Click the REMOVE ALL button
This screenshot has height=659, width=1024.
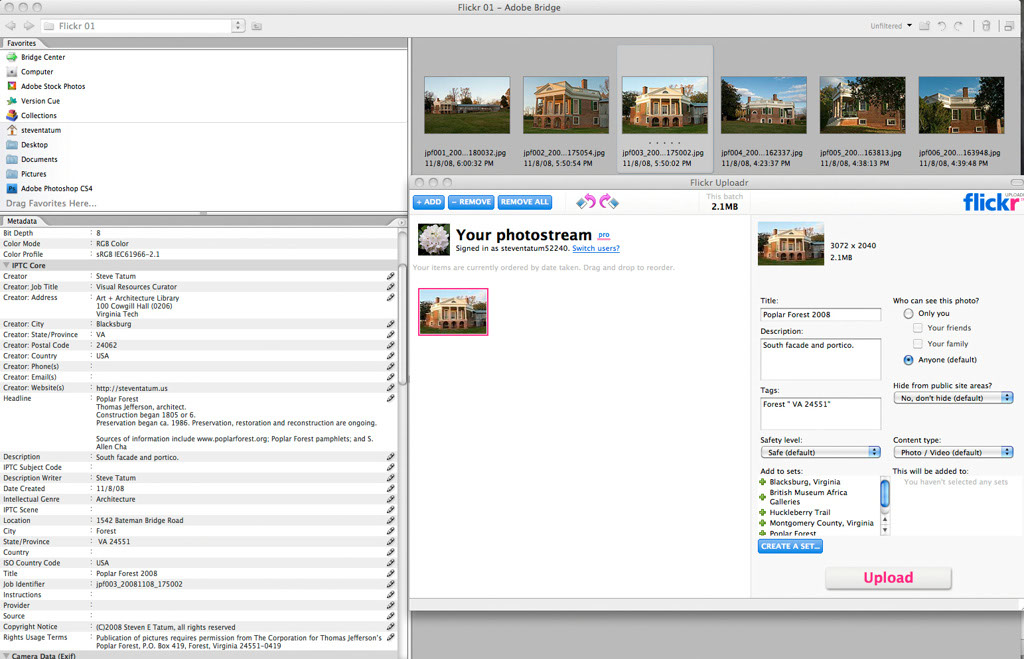524,202
